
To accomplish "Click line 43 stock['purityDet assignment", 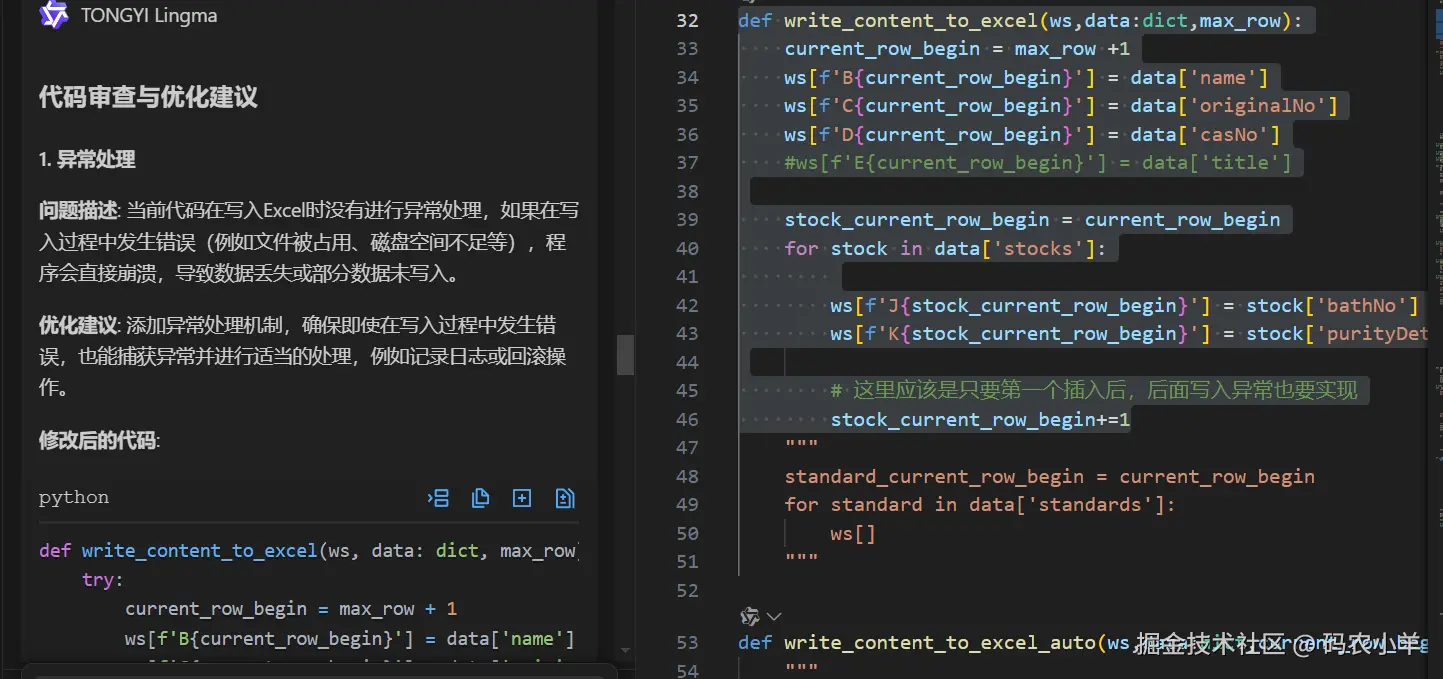I will click(1129, 333).
